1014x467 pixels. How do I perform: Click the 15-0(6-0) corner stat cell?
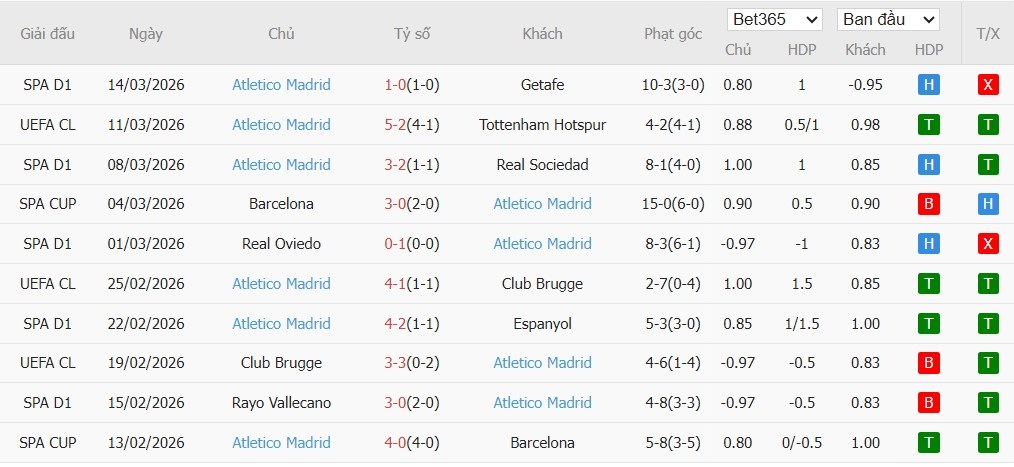(673, 204)
